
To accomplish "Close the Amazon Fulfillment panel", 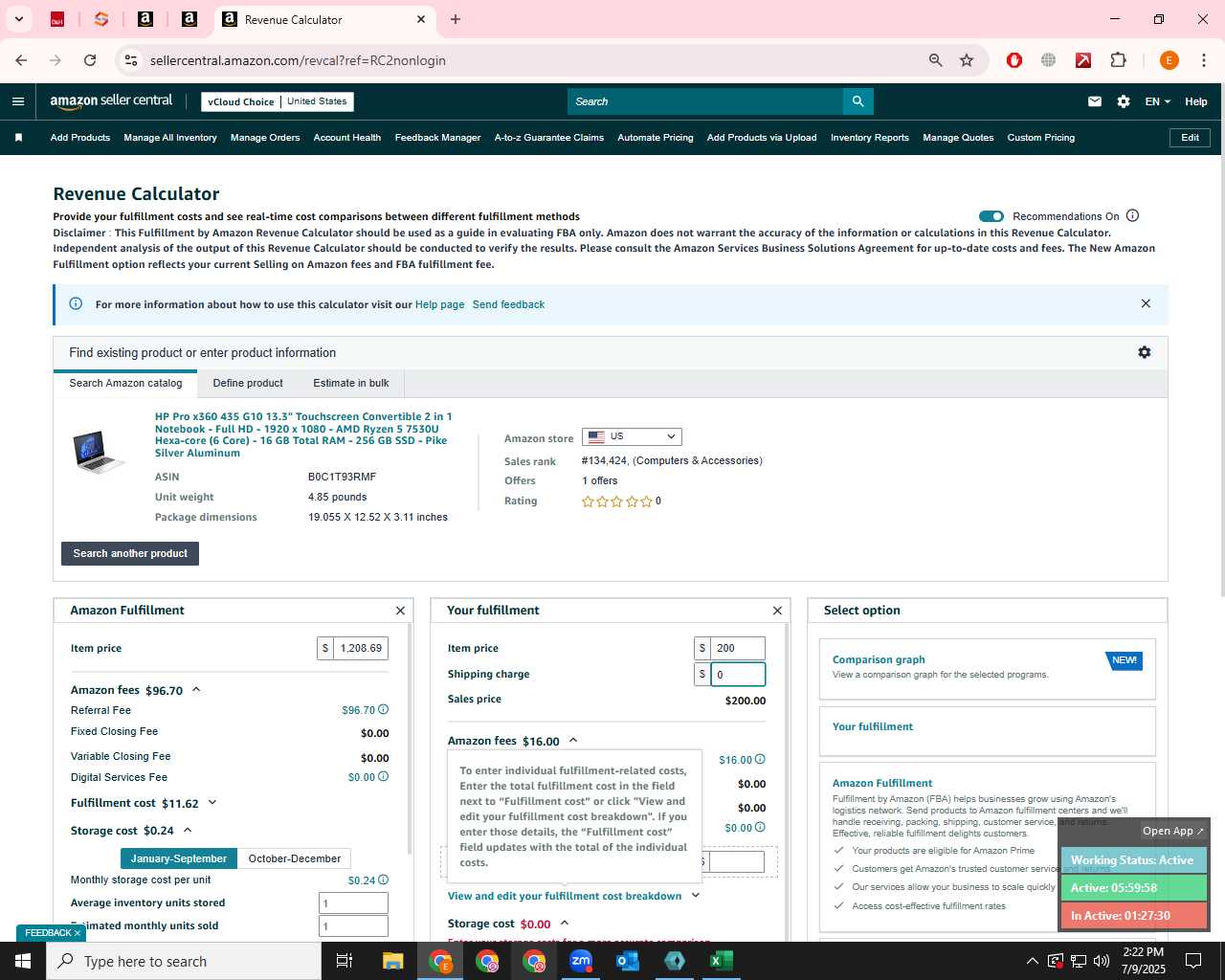I will (x=400, y=611).
